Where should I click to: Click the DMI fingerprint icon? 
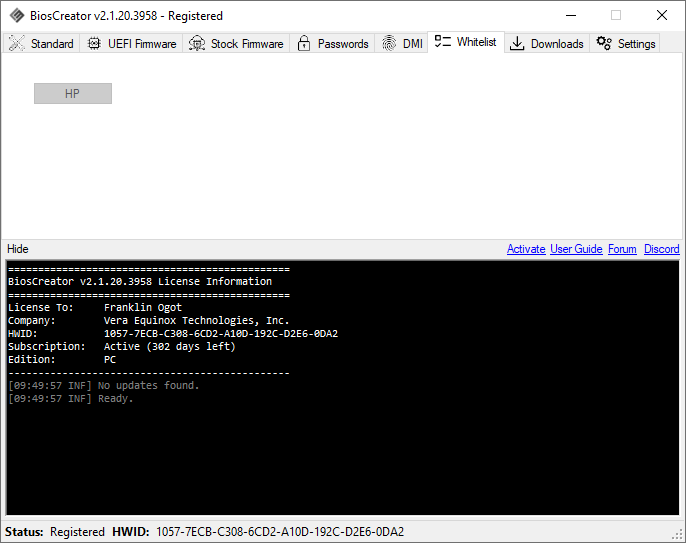point(388,43)
